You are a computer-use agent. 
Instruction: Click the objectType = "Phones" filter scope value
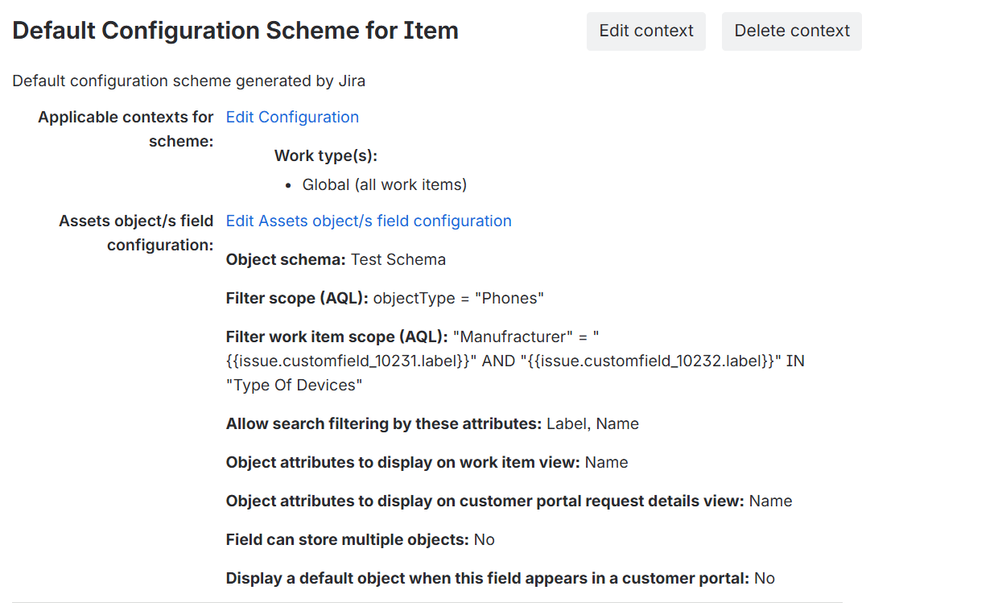point(457,298)
